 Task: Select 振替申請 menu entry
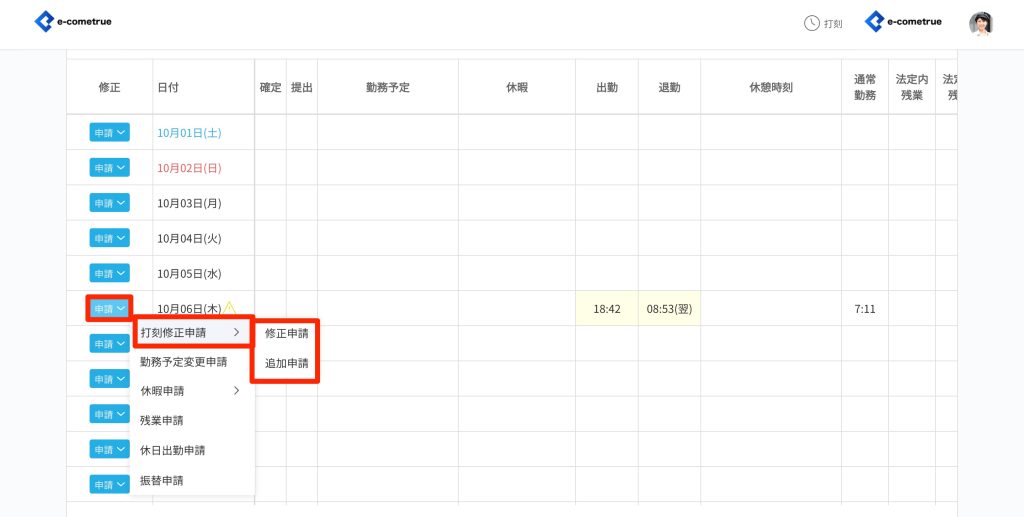click(162, 480)
